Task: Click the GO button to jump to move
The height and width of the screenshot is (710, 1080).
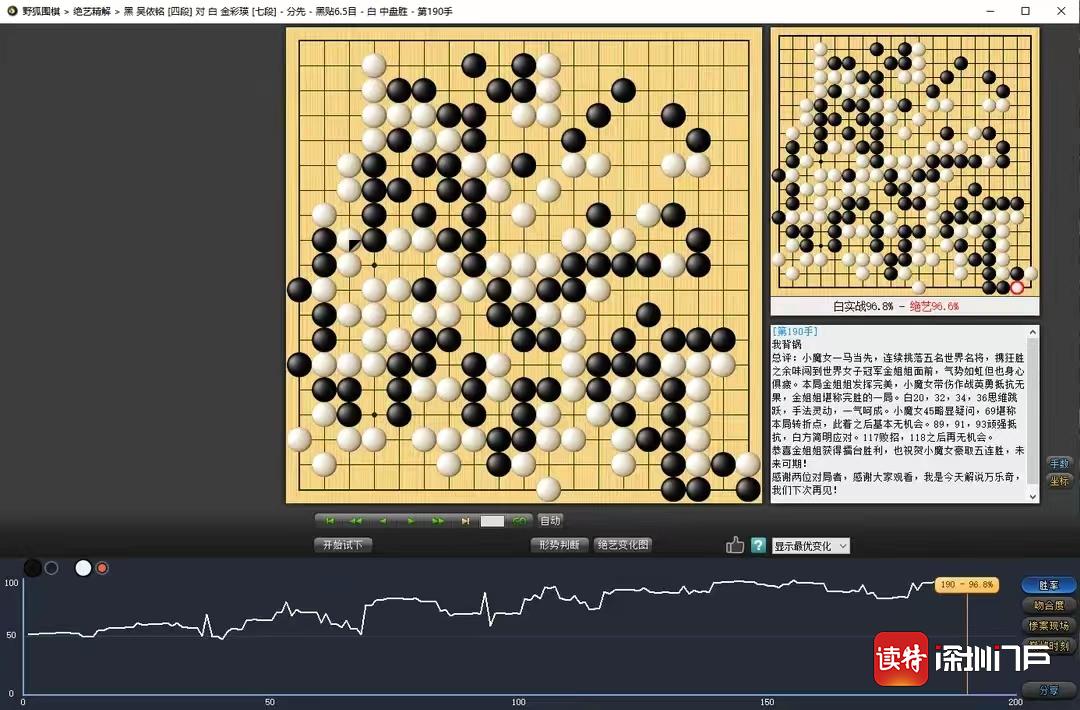Action: [519, 521]
